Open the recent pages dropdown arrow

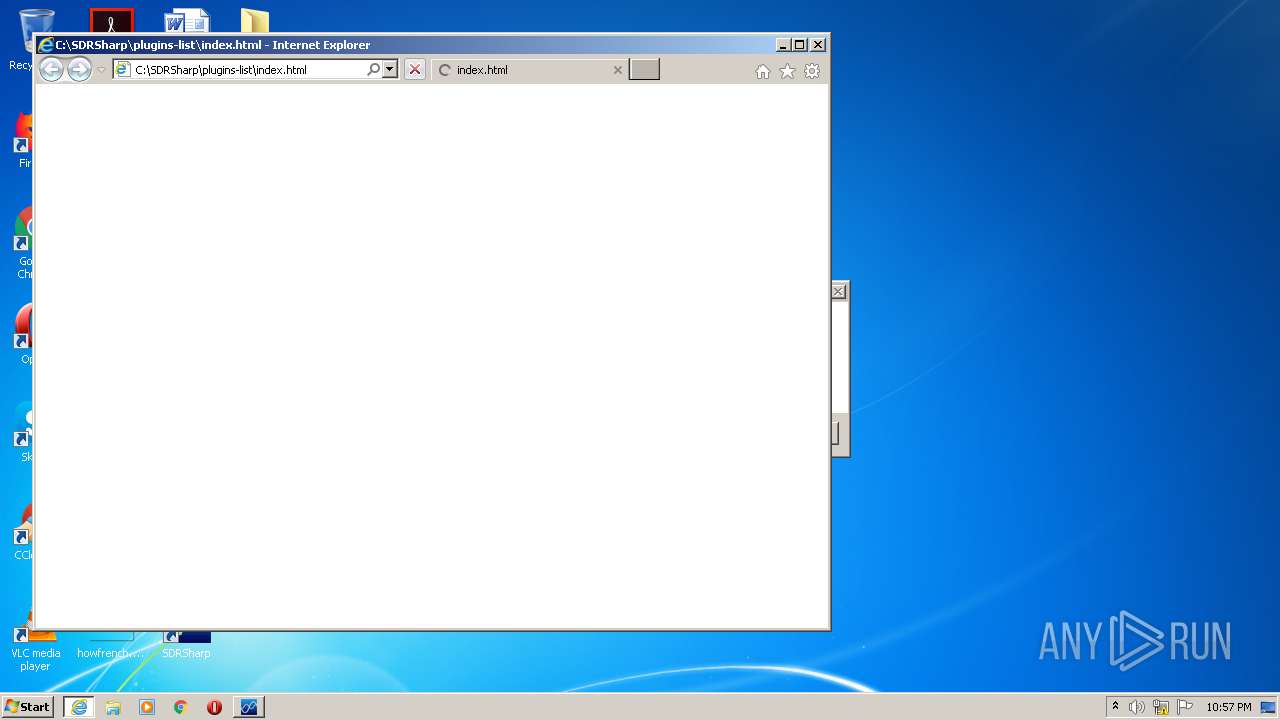[x=101, y=70]
